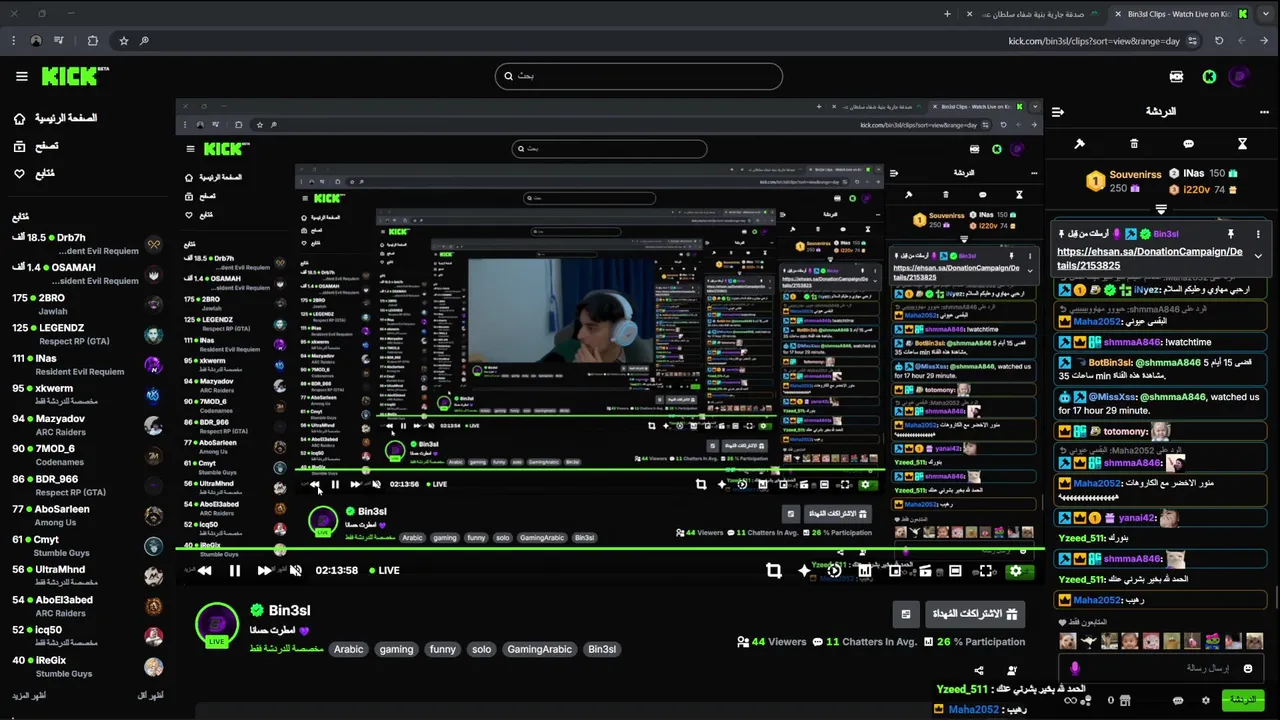Open the emoji picker in chat input

[1247, 668]
